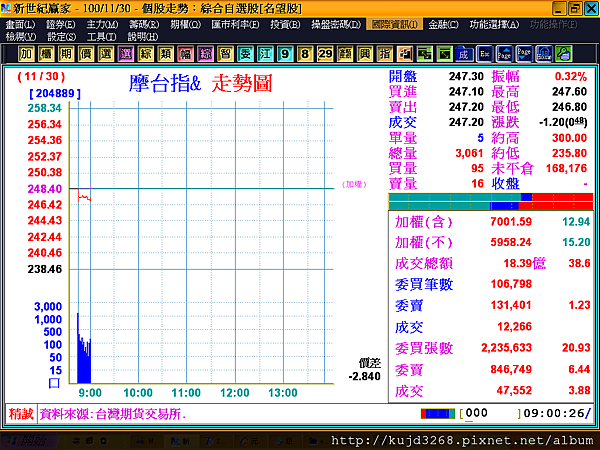
Task: Click the Page Up toolbar icon
Action: click(x=504, y=54)
